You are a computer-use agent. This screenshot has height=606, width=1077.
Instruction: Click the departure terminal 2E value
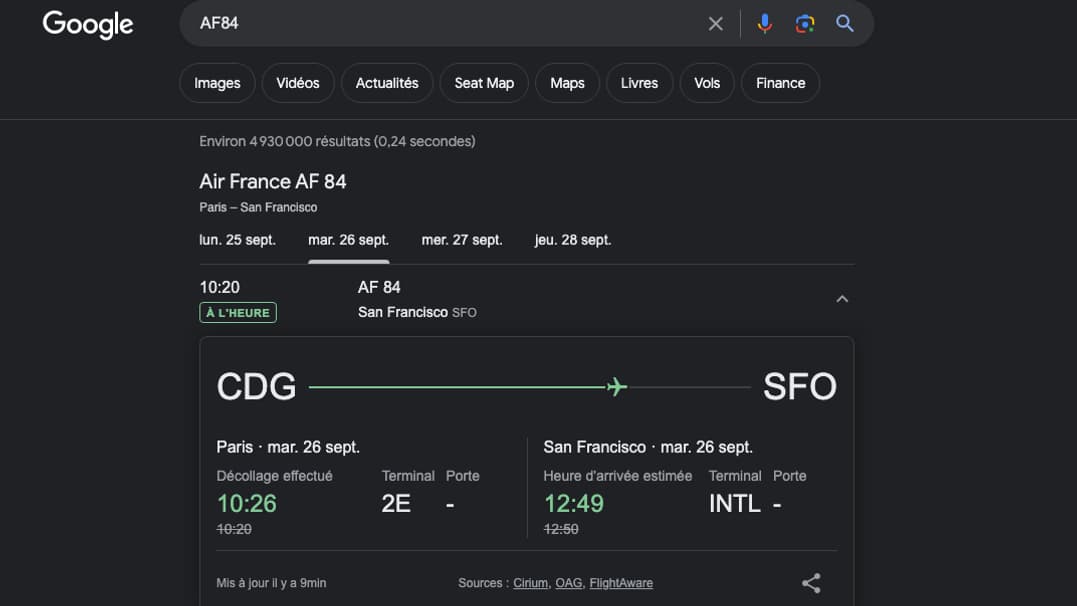396,504
